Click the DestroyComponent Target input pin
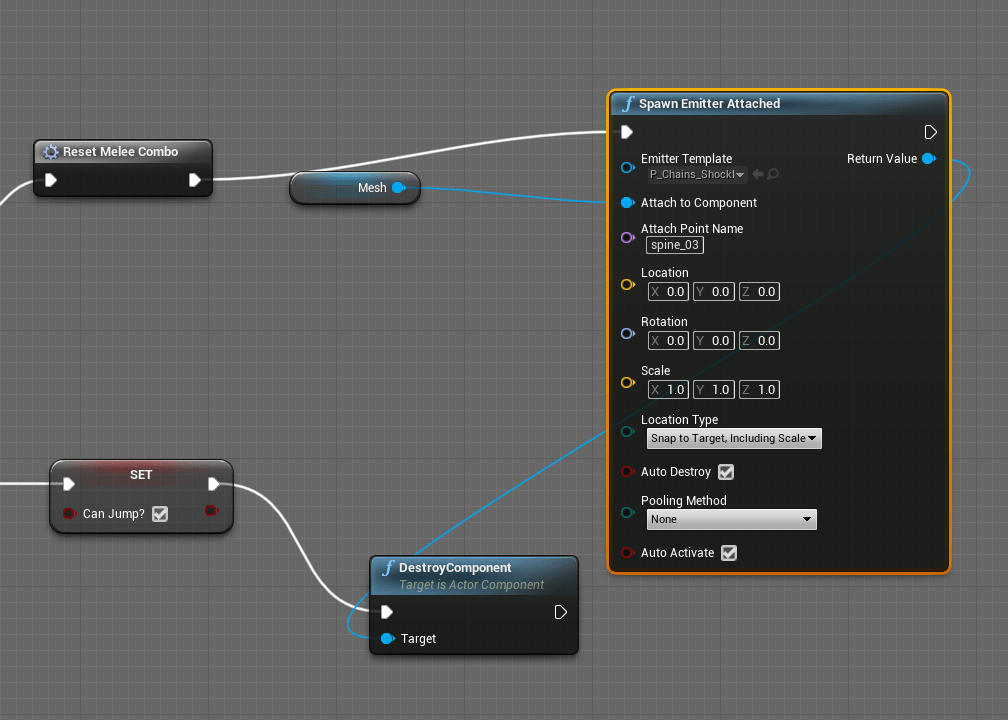The height and width of the screenshot is (720, 1008). (387, 639)
